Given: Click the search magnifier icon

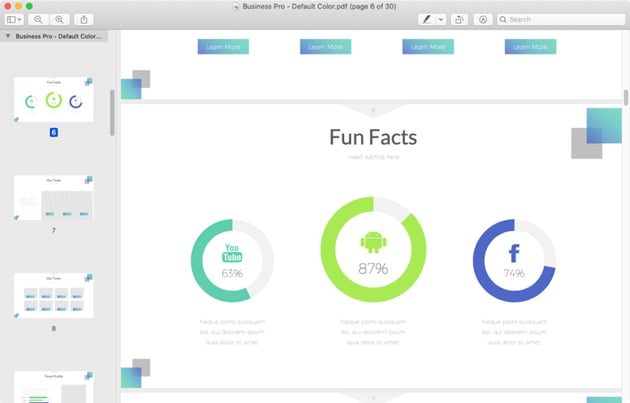Looking at the screenshot, I should point(503,19).
